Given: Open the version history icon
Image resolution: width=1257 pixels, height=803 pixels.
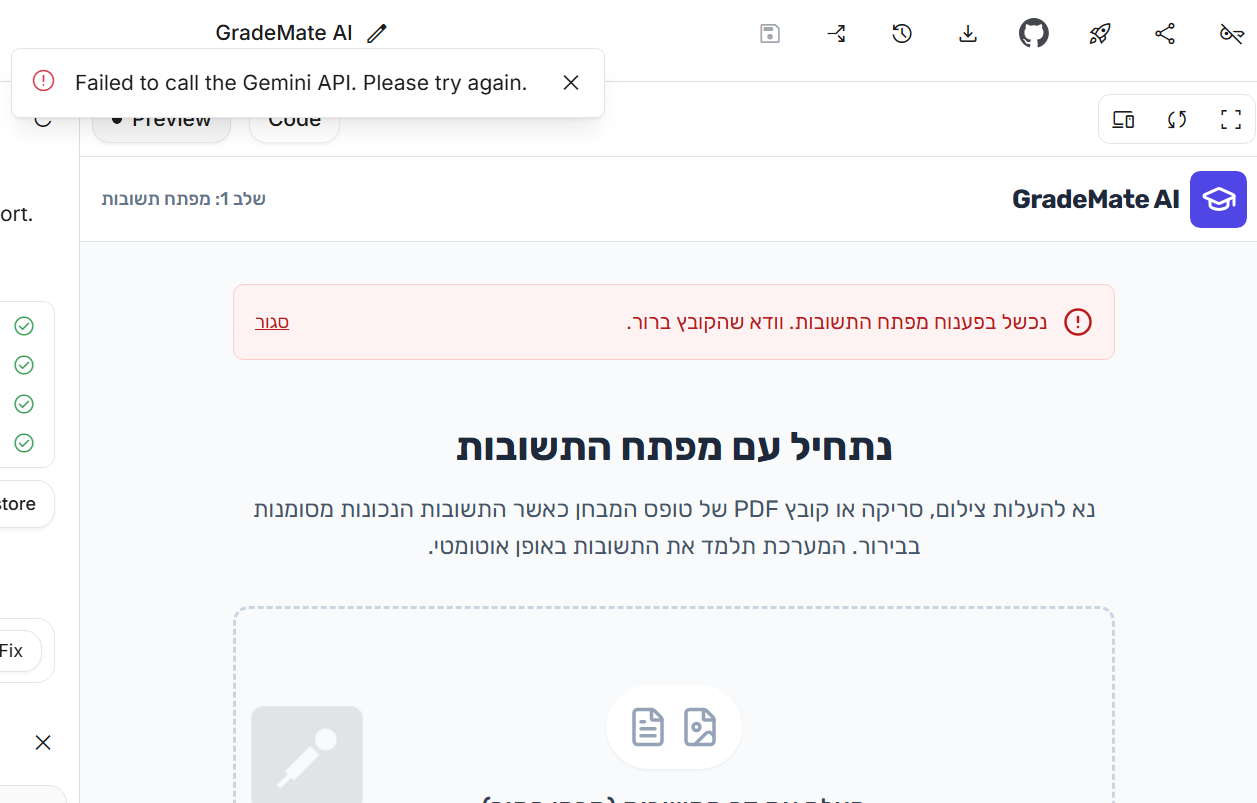Looking at the screenshot, I should click(902, 33).
